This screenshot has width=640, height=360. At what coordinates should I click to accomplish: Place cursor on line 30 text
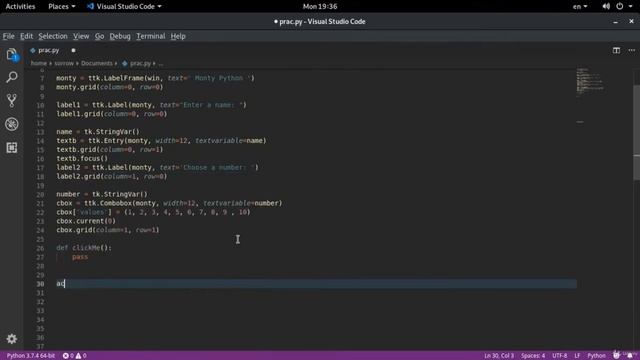(60, 283)
